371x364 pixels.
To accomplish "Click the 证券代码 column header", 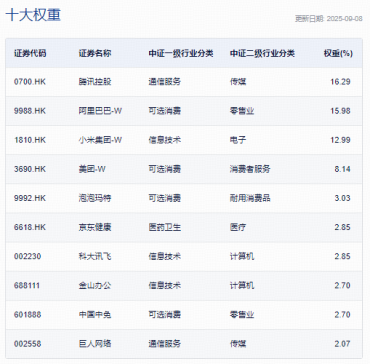I will coord(30,53).
